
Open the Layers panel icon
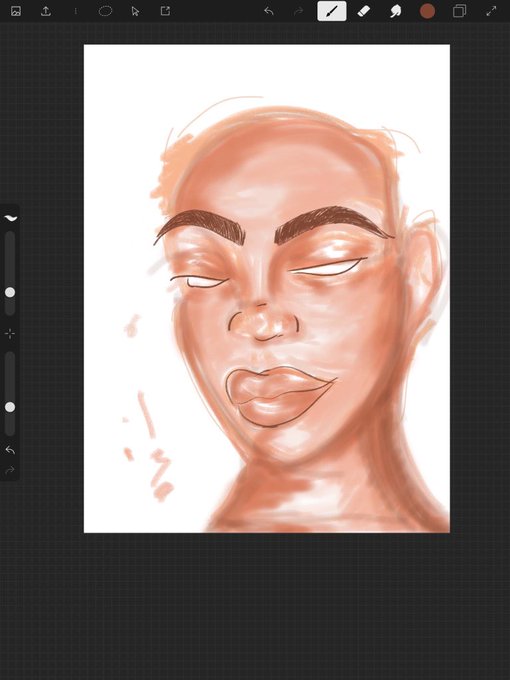459,11
